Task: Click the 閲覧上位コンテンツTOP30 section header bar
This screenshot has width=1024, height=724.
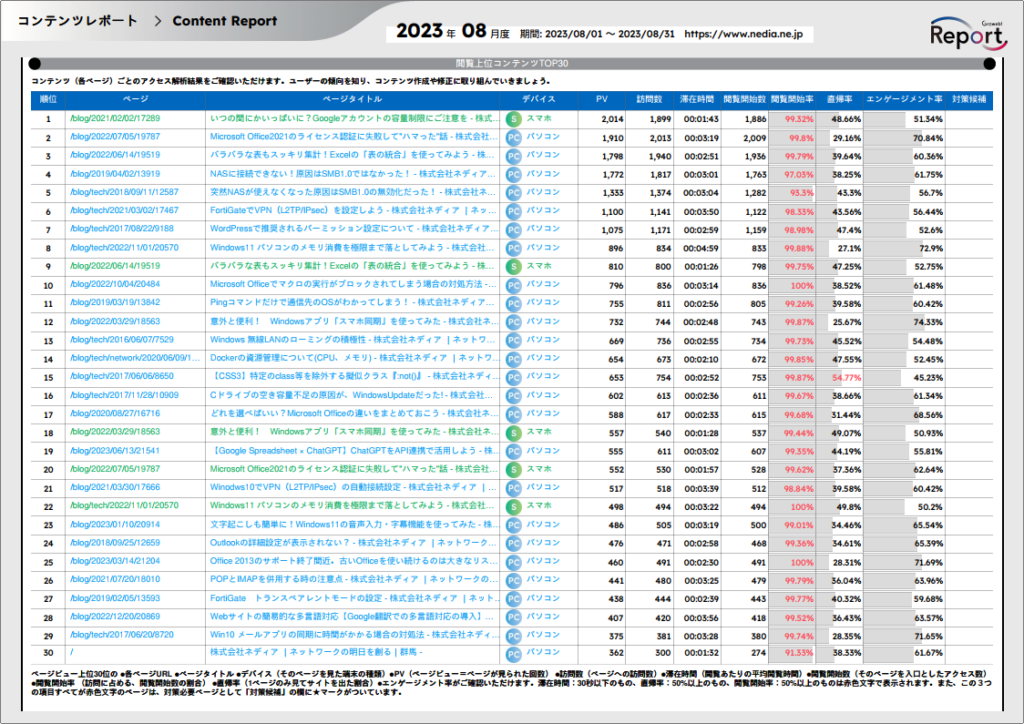Action: (511, 63)
